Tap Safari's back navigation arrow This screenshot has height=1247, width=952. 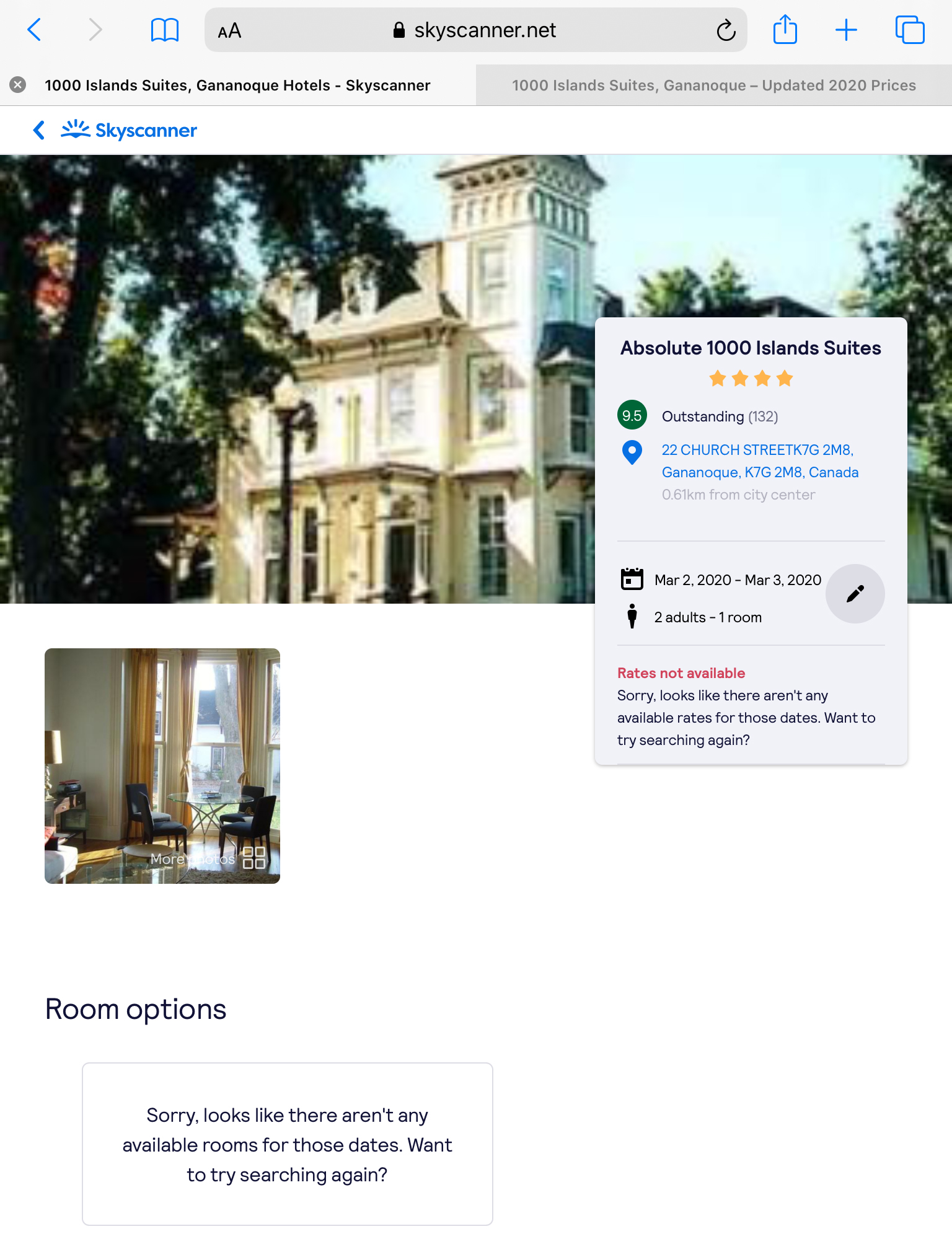click(35, 30)
